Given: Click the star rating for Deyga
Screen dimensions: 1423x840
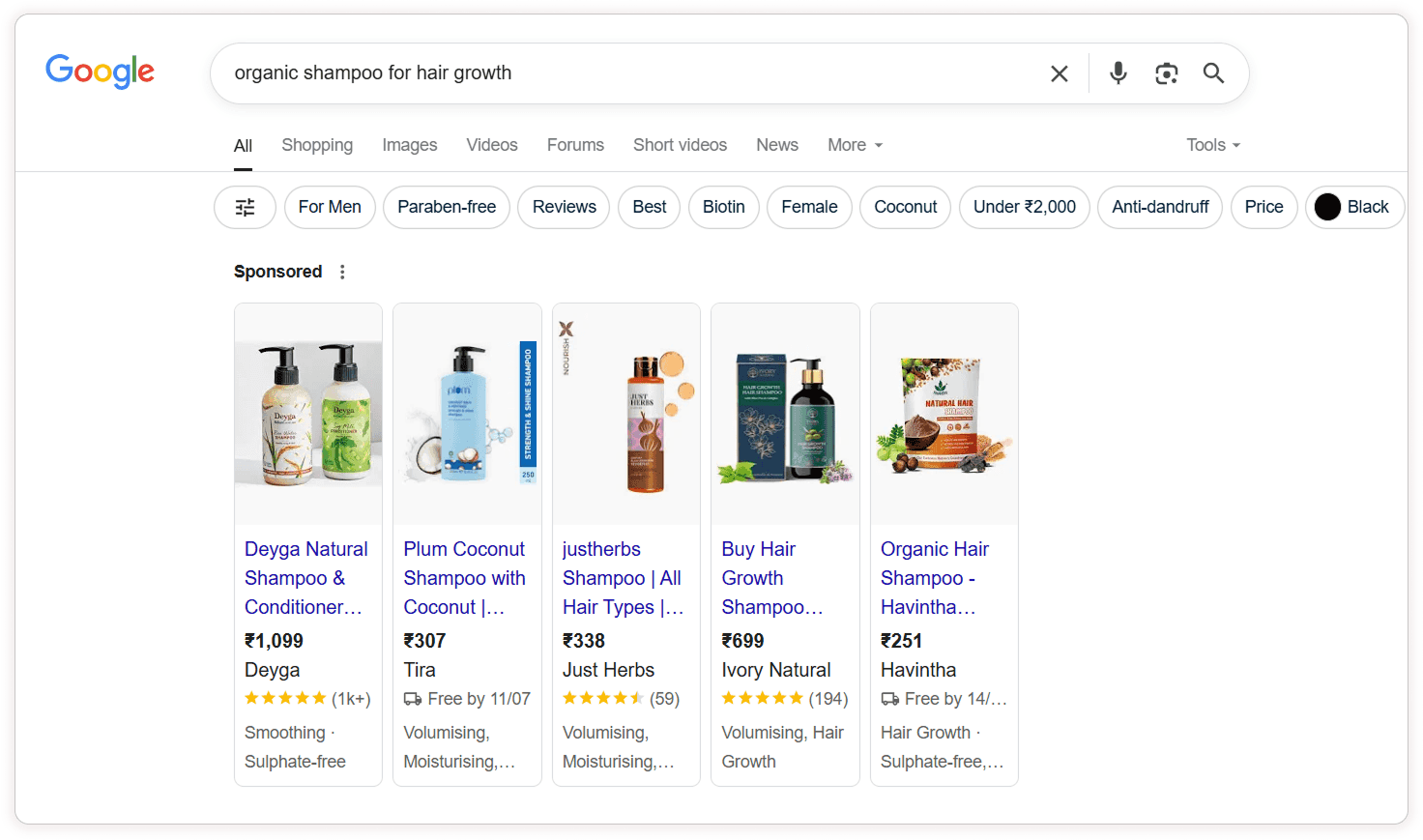Looking at the screenshot, I should coord(285,699).
